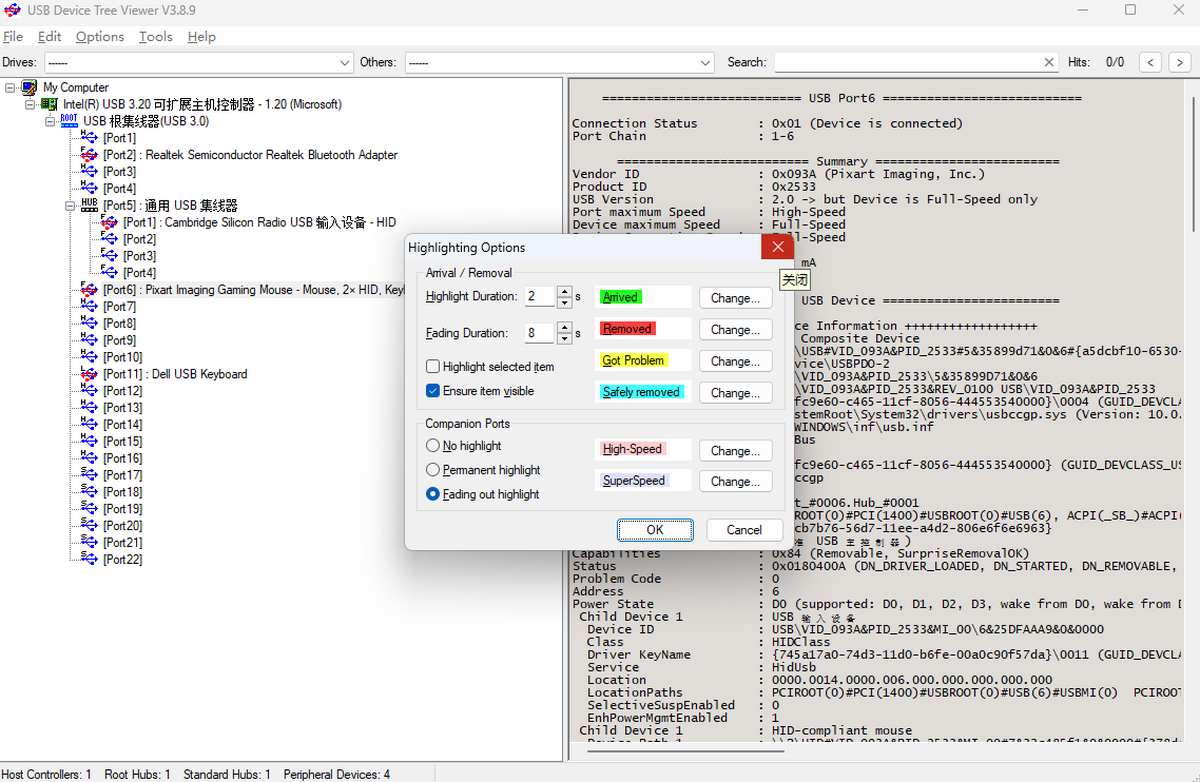The width and height of the screenshot is (1200, 782).
Task: Click the USB root hub icon
Action: click(69, 121)
